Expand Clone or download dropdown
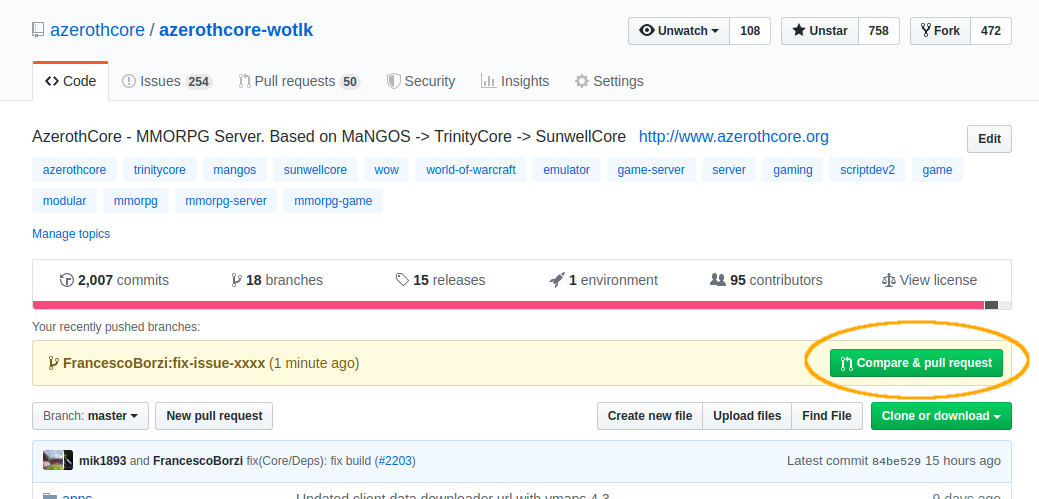The image size is (1039, 499). point(941,416)
